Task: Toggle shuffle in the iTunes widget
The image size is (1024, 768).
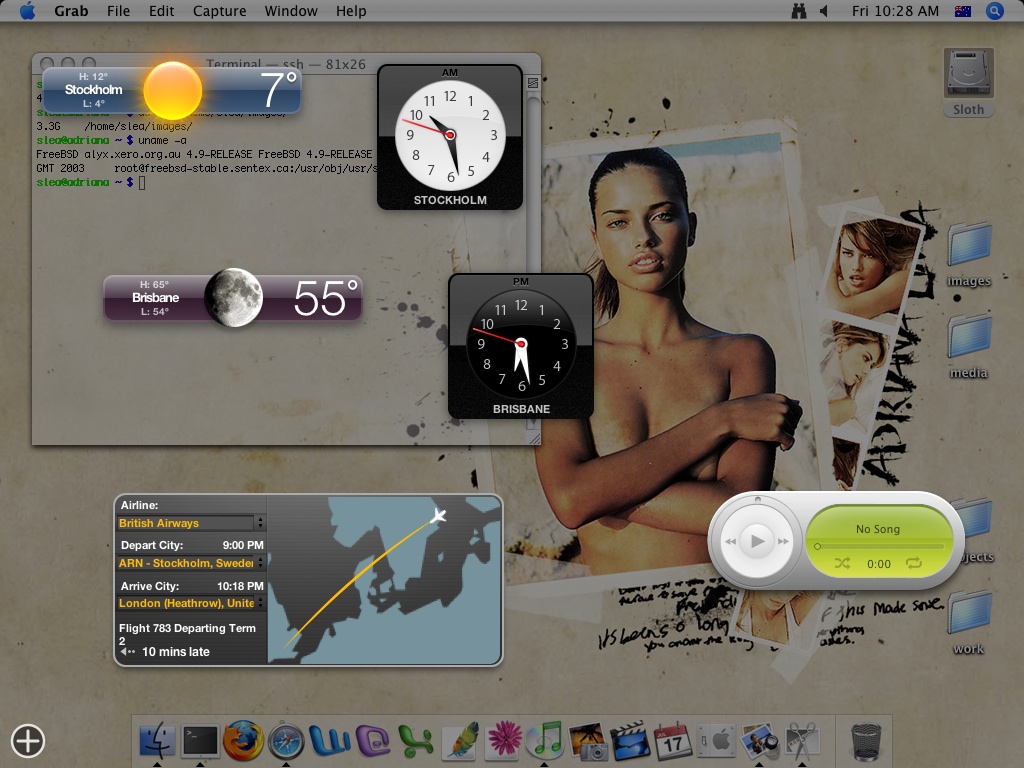Action: click(x=842, y=564)
